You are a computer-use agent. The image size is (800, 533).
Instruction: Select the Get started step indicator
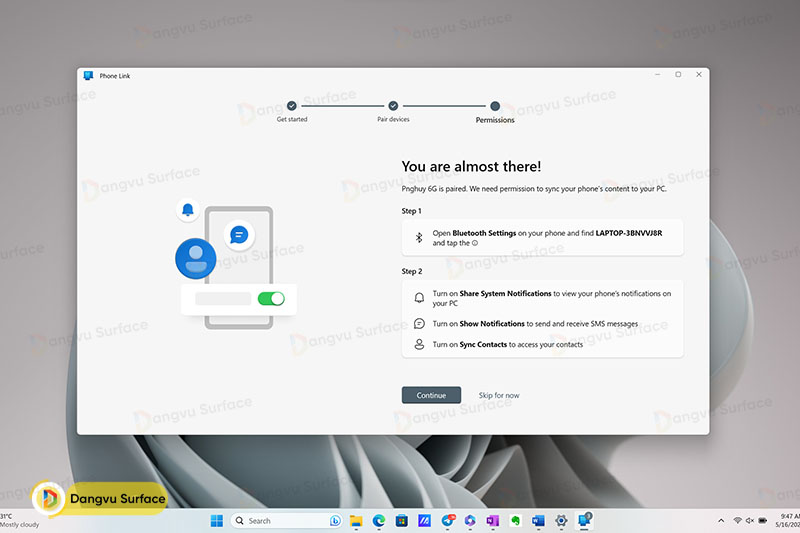(292, 106)
